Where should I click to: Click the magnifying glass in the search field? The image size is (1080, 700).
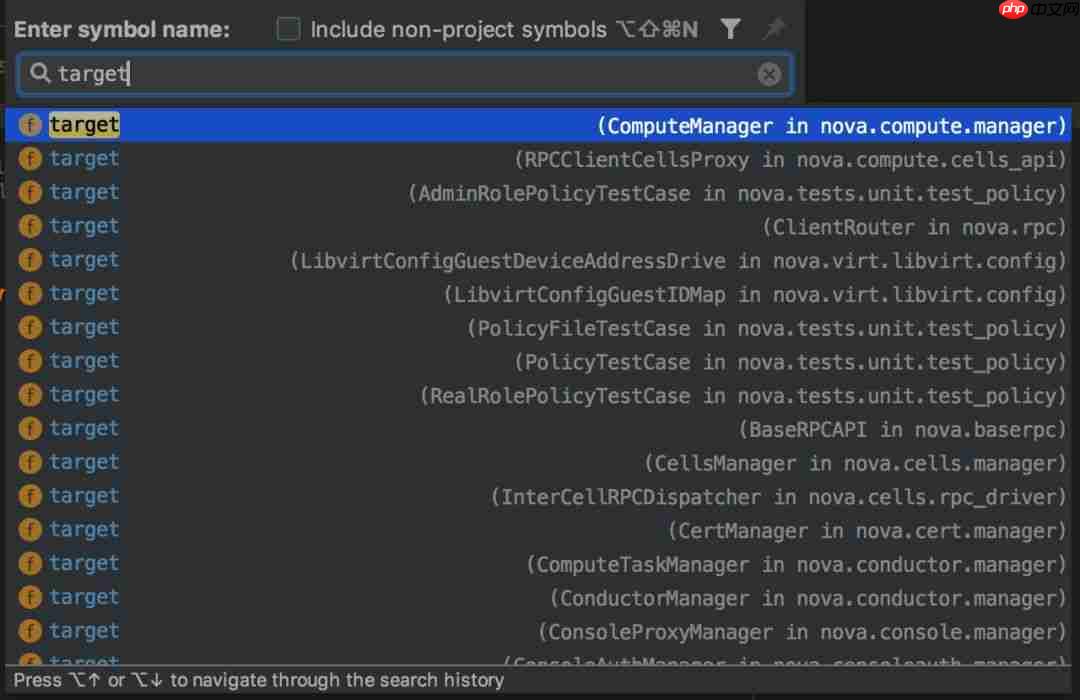[38, 74]
